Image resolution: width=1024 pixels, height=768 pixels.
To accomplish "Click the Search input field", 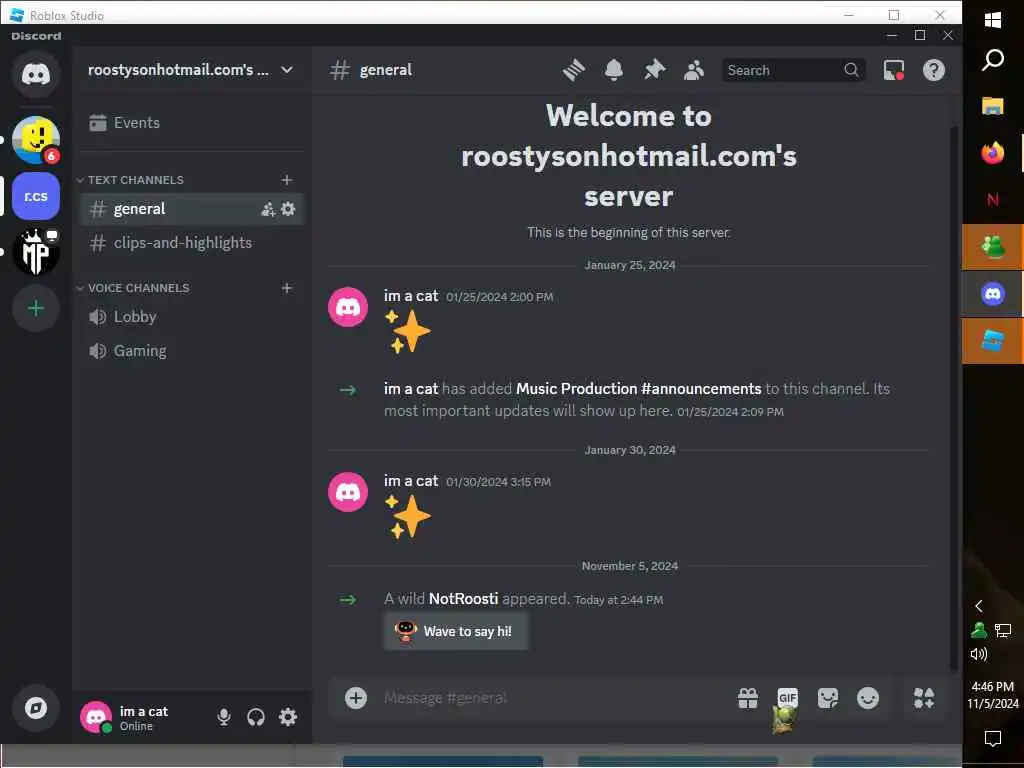I will click(793, 70).
